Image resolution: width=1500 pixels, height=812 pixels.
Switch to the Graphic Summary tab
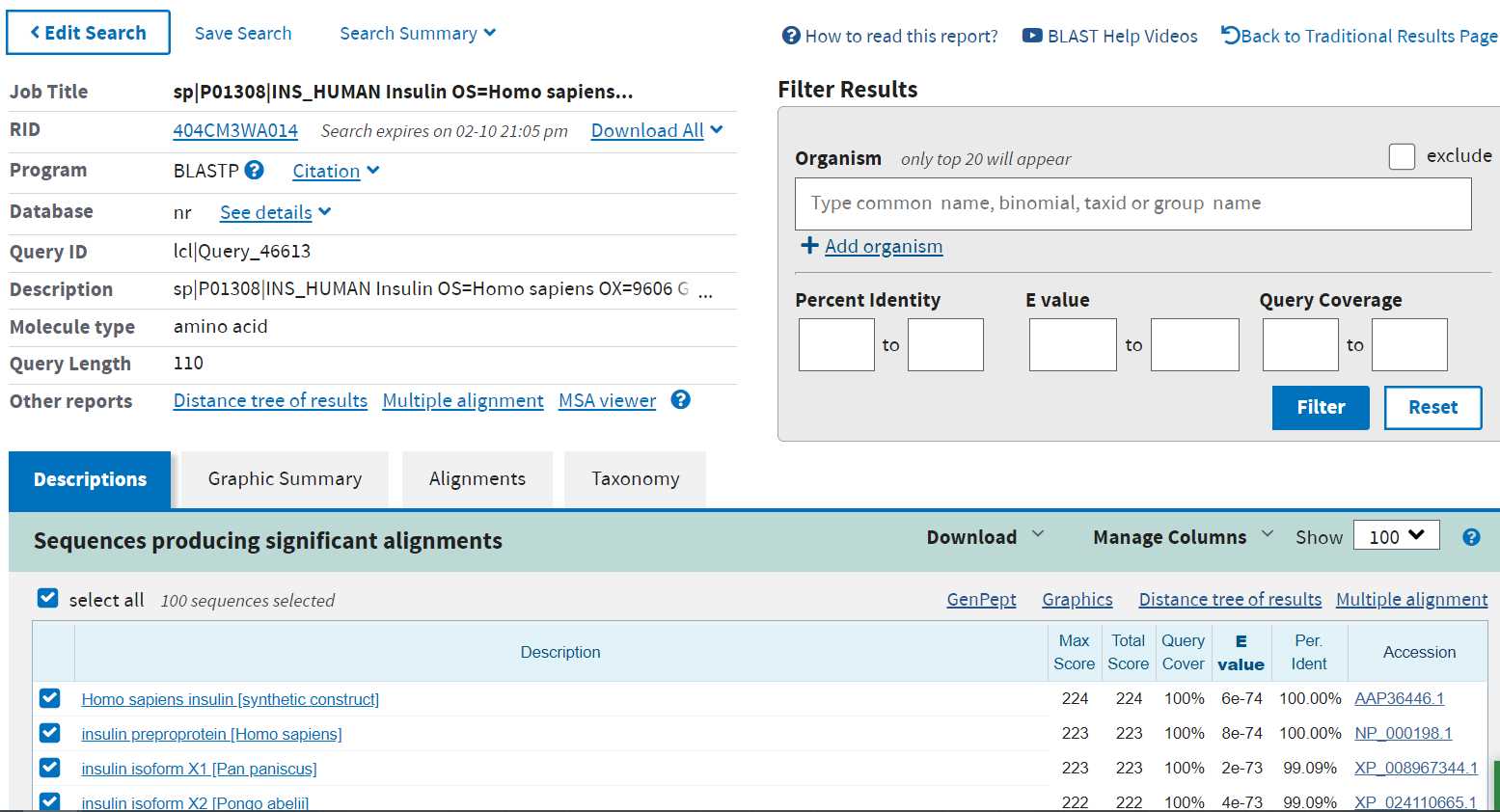click(x=285, y=479)
